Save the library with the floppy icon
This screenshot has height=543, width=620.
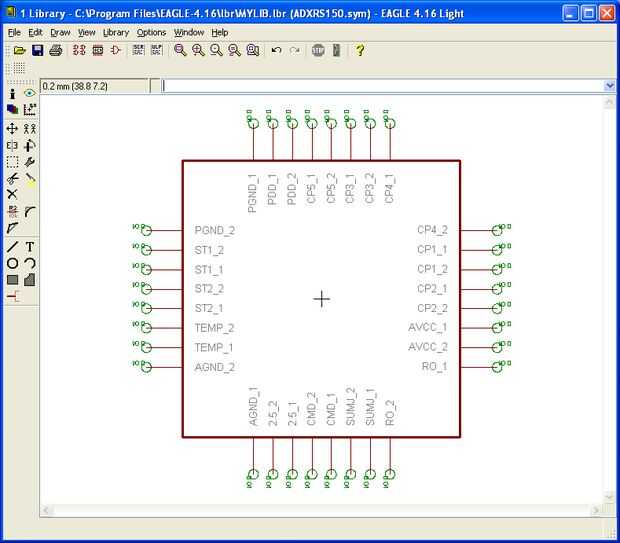click(38, 50)
